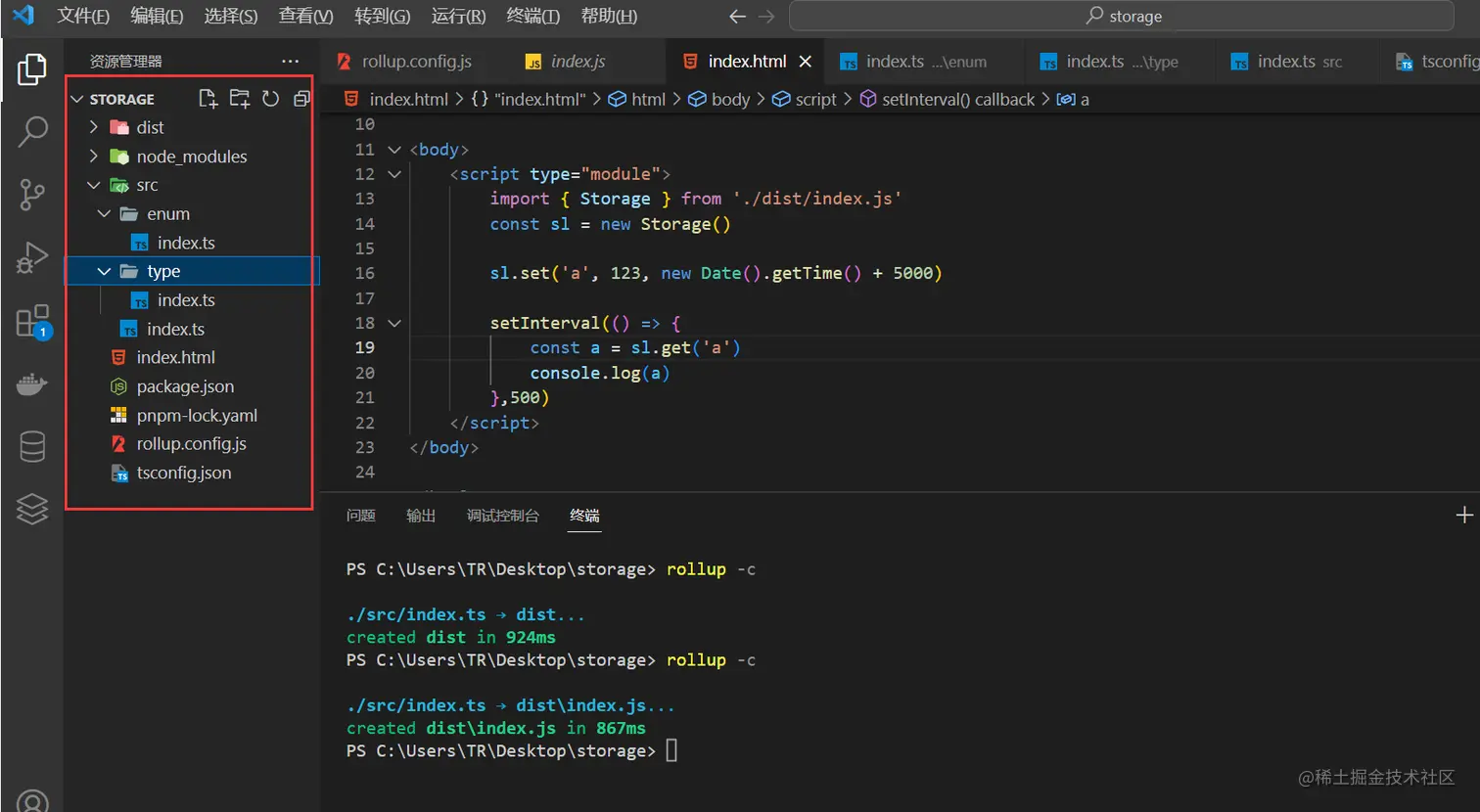Switch to the Debug Console panel tab

coord(502,516)
